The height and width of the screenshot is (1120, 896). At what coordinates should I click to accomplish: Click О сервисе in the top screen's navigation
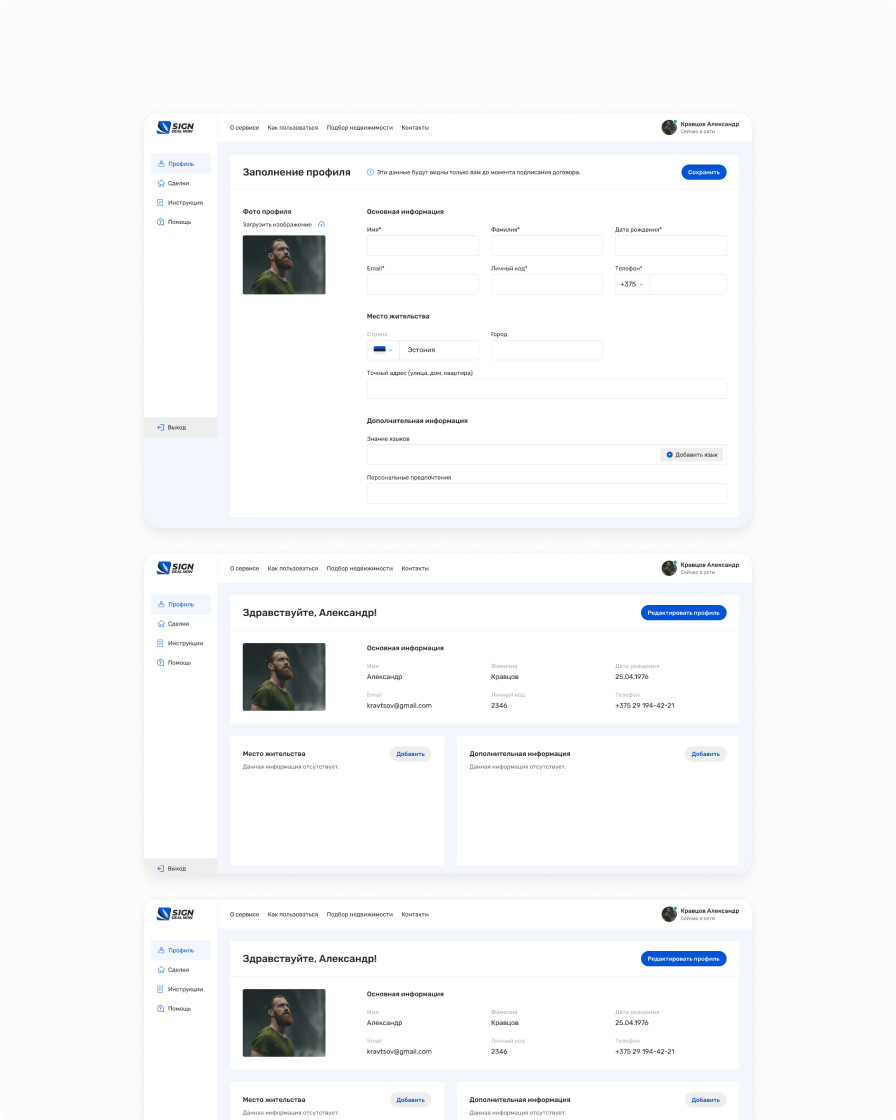coord(244,128)
